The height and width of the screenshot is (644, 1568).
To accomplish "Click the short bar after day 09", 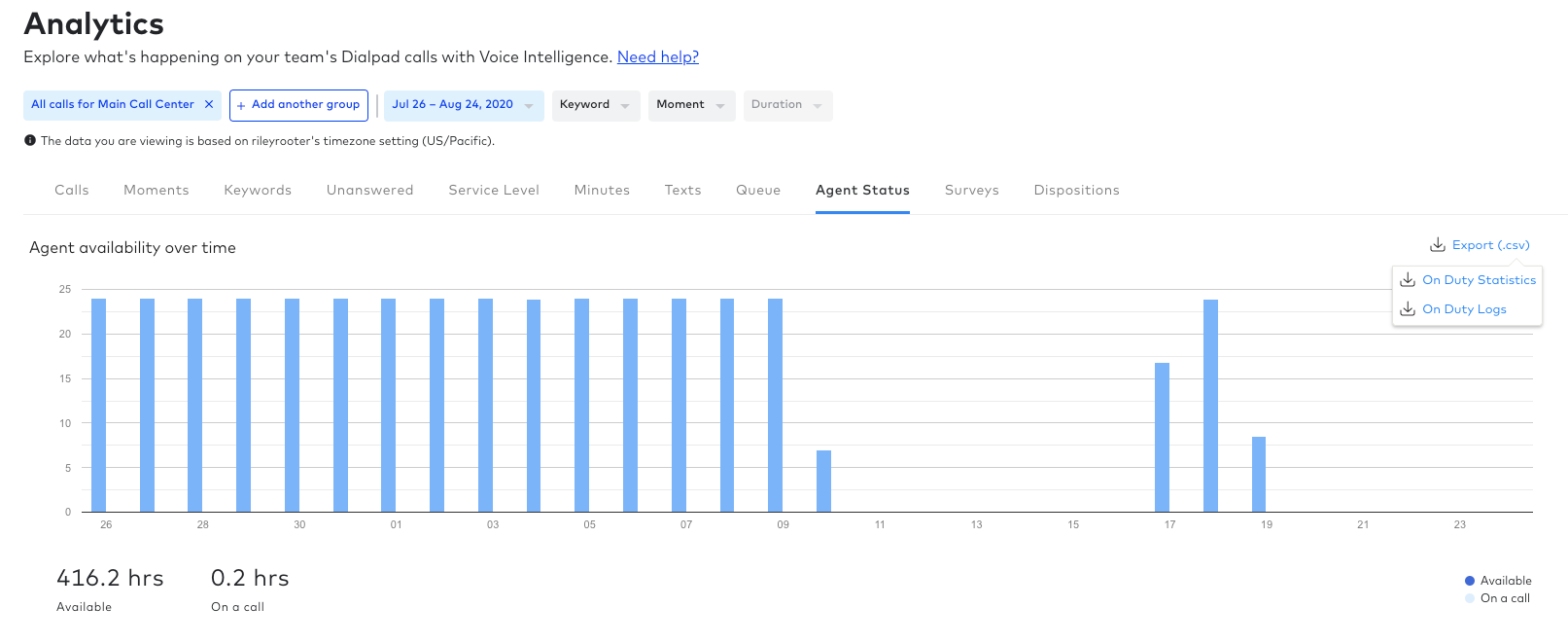I will pyautogui.click(x=823, y=481).
